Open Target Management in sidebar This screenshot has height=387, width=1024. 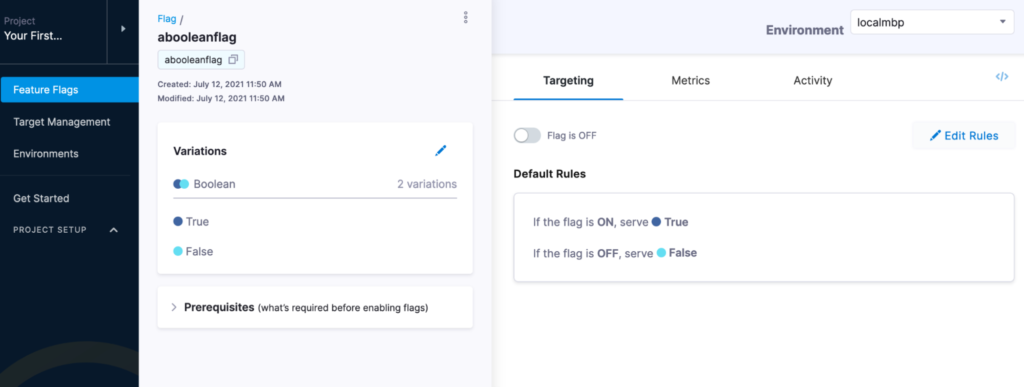[61, 121]
